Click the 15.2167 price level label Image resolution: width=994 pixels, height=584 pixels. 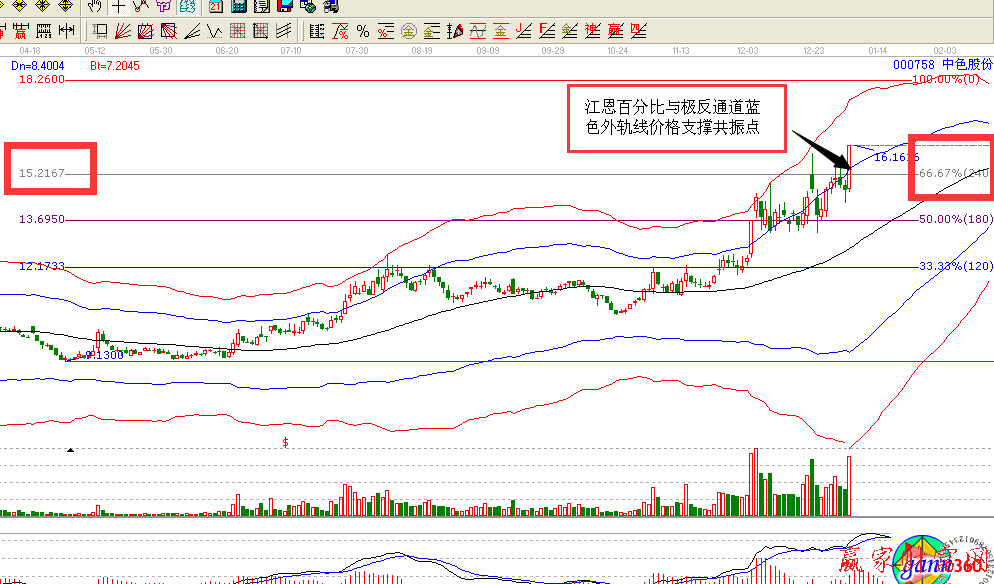(x=42, y=174)
